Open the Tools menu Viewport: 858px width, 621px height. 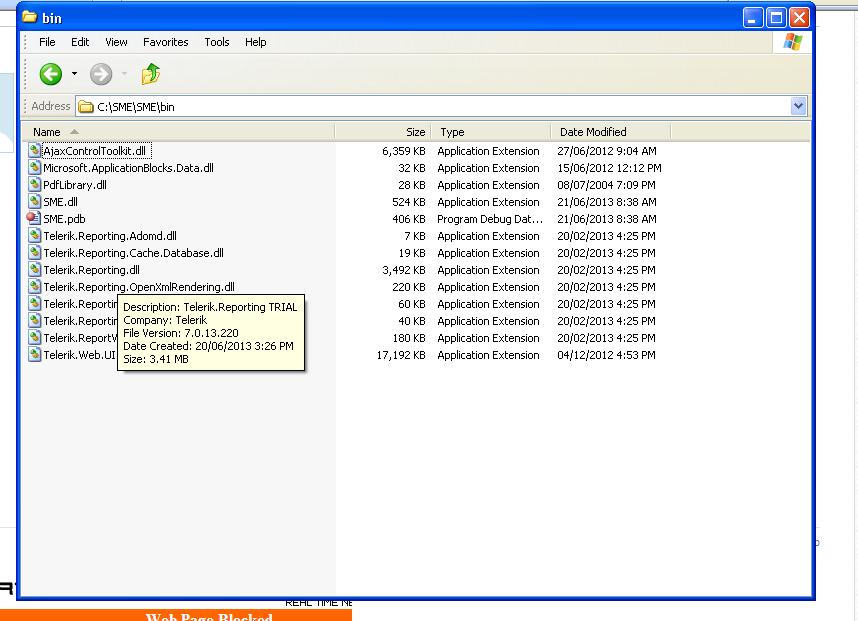(x=217, y=42)
